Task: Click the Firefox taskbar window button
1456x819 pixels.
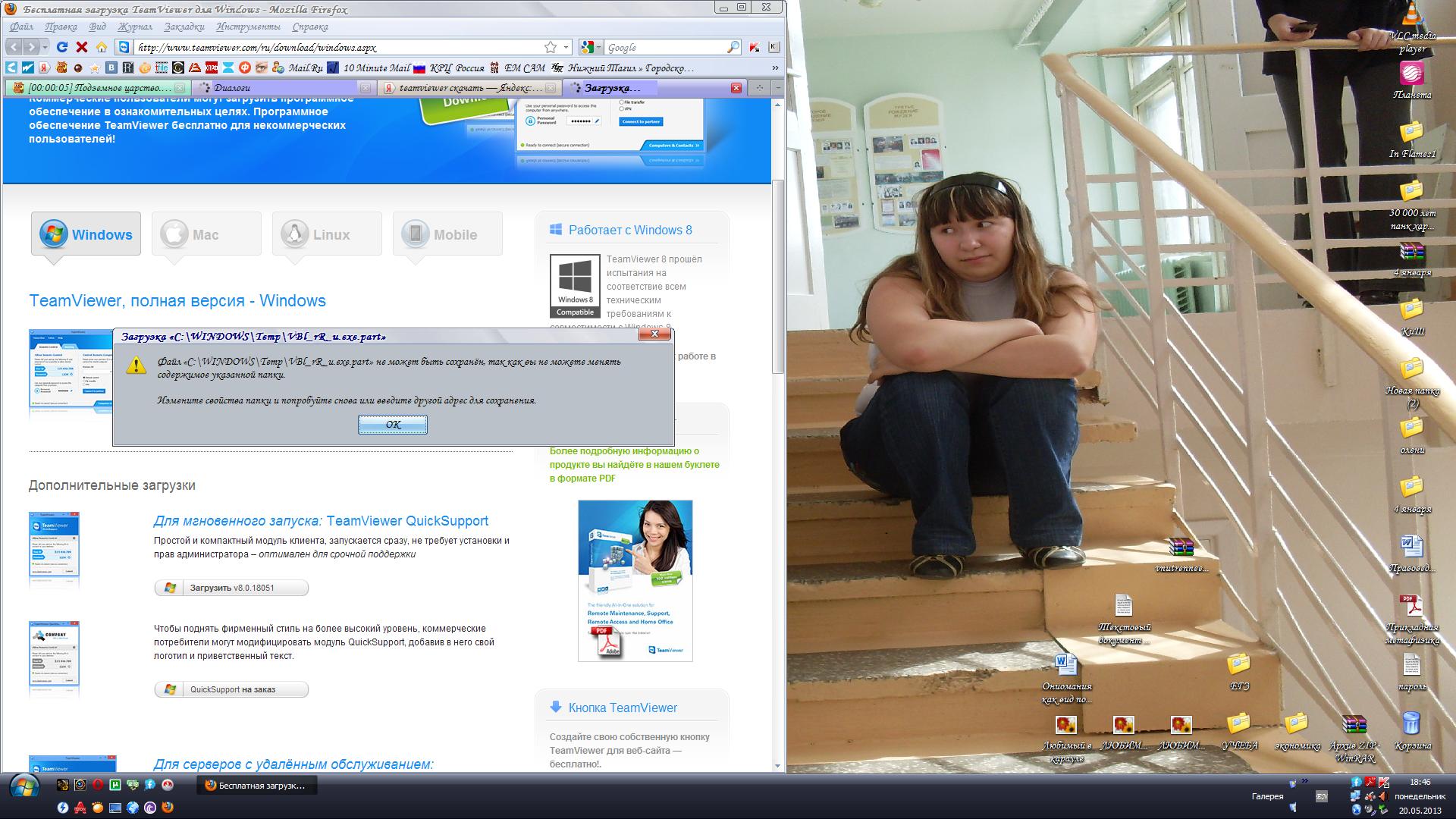Action: (256, 786)
